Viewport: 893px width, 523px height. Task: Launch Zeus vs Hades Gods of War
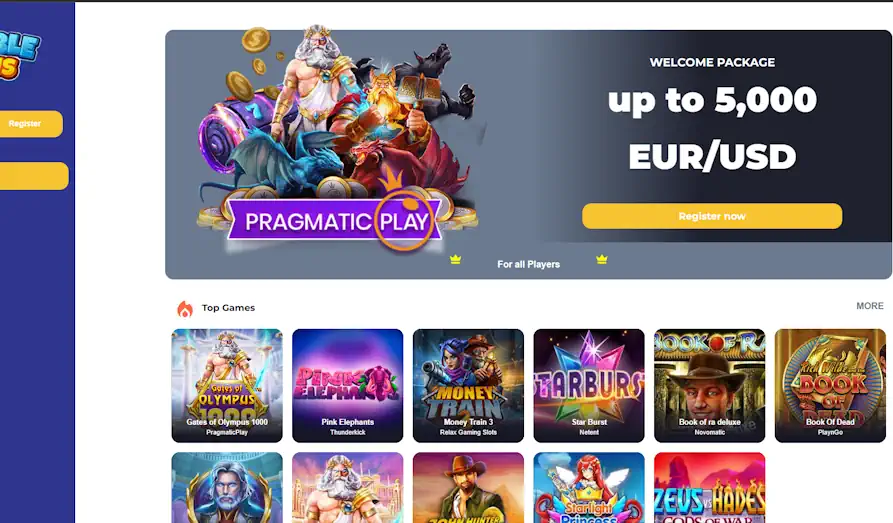[710, 488]
